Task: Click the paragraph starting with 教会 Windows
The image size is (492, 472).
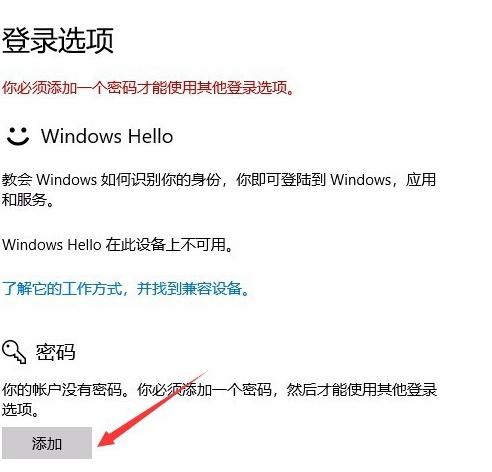Action: tap(219, 190)
